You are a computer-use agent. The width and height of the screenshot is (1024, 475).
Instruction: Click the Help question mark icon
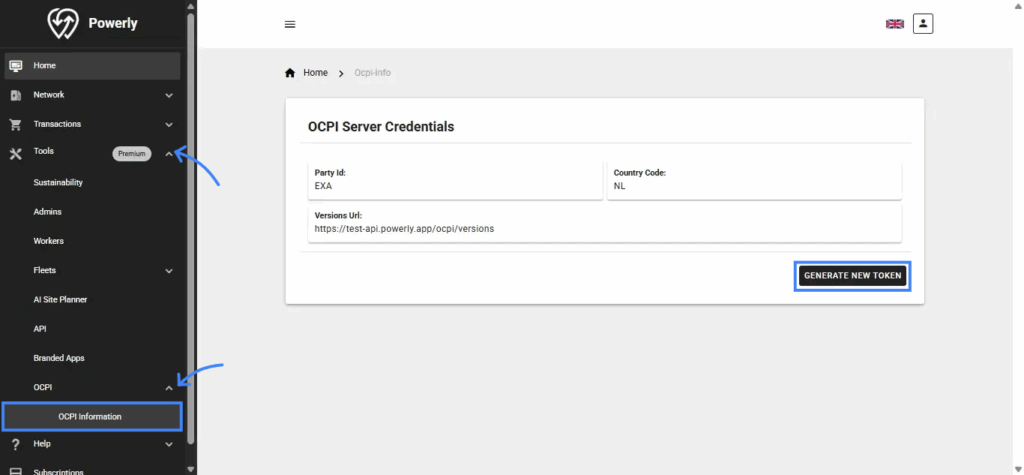pyautogui.click(x=15, y=444)
